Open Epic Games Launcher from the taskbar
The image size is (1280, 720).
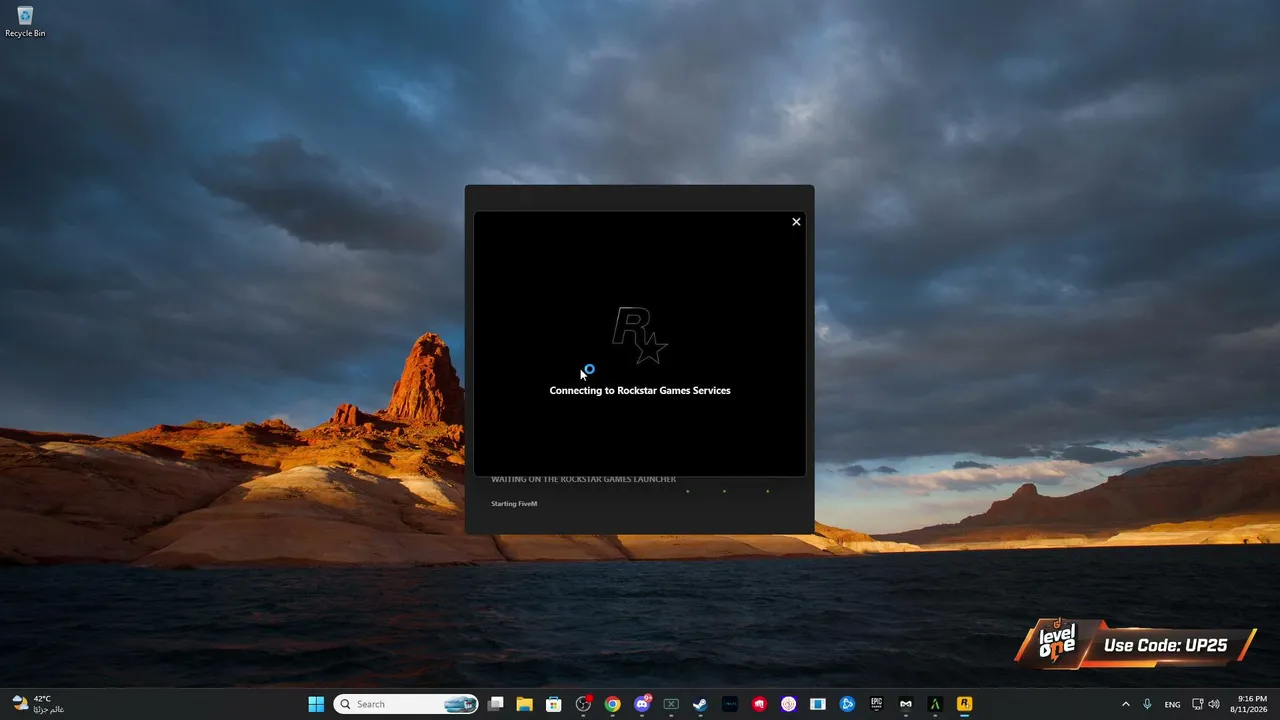[x=876, y=704]
